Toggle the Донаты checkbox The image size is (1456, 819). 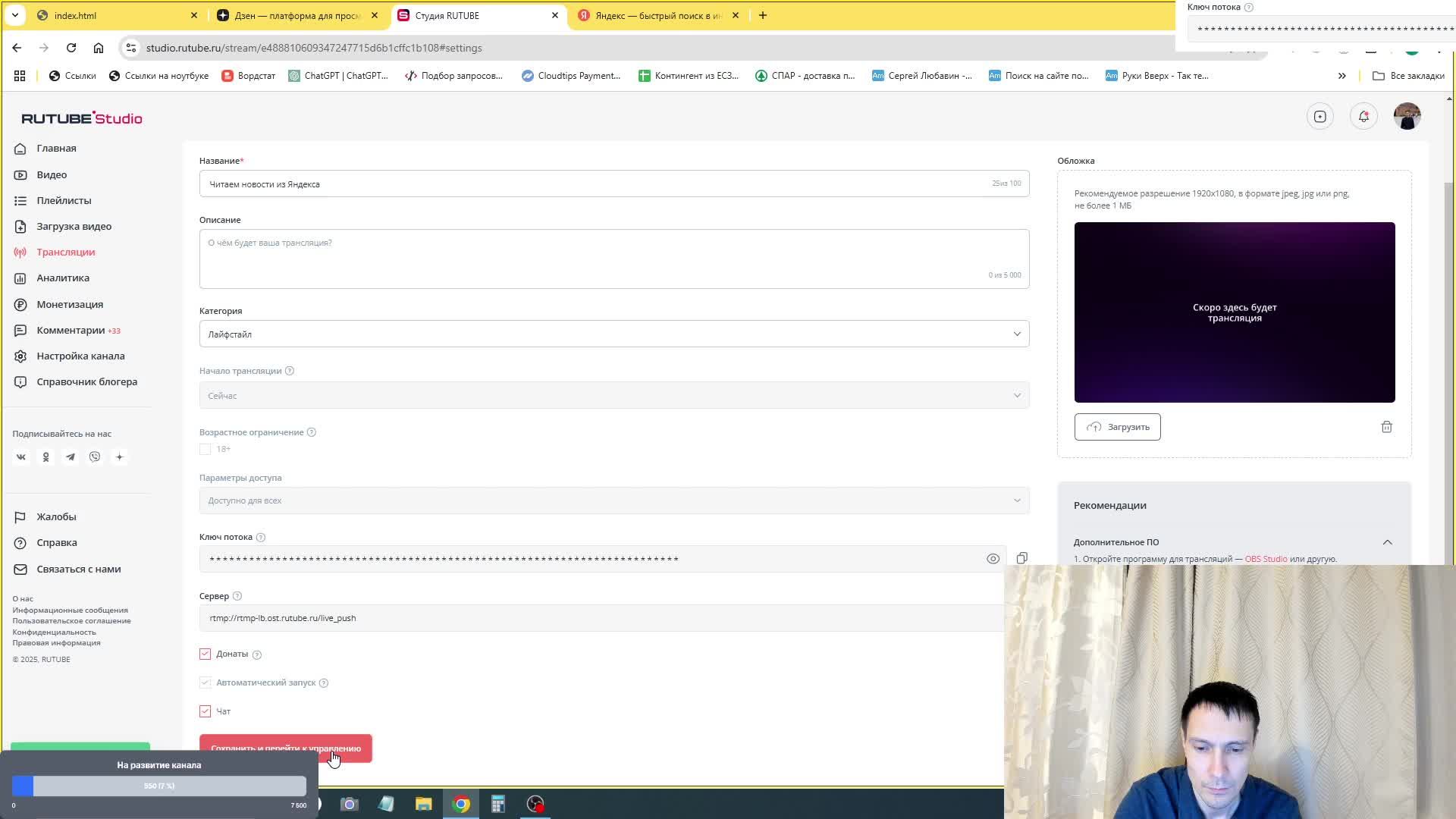point(204,654)
